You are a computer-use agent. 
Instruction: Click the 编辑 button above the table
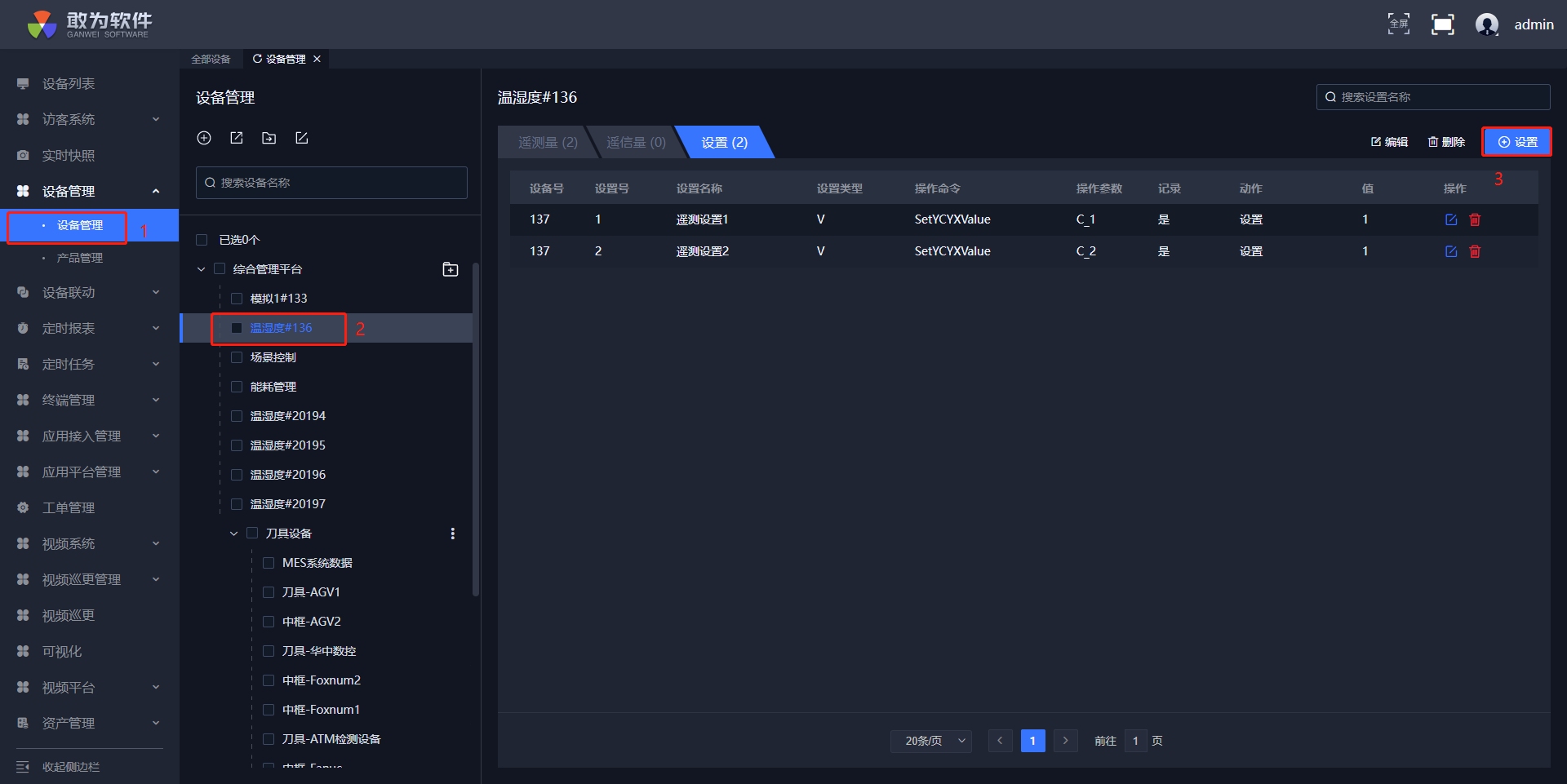(1389, 142)
